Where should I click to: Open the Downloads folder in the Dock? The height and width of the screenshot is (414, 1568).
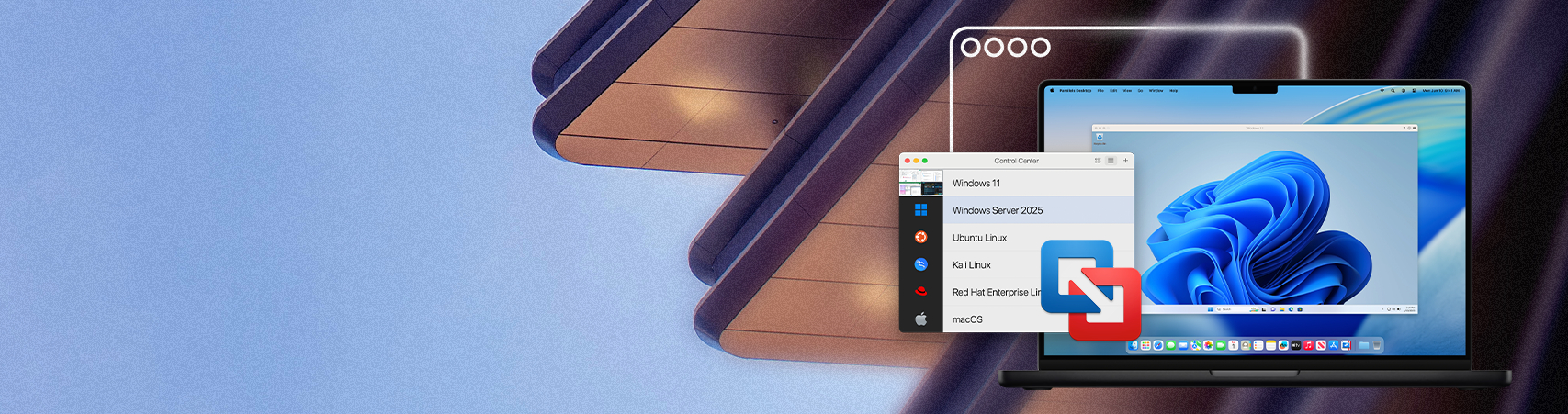point(1364,345)
